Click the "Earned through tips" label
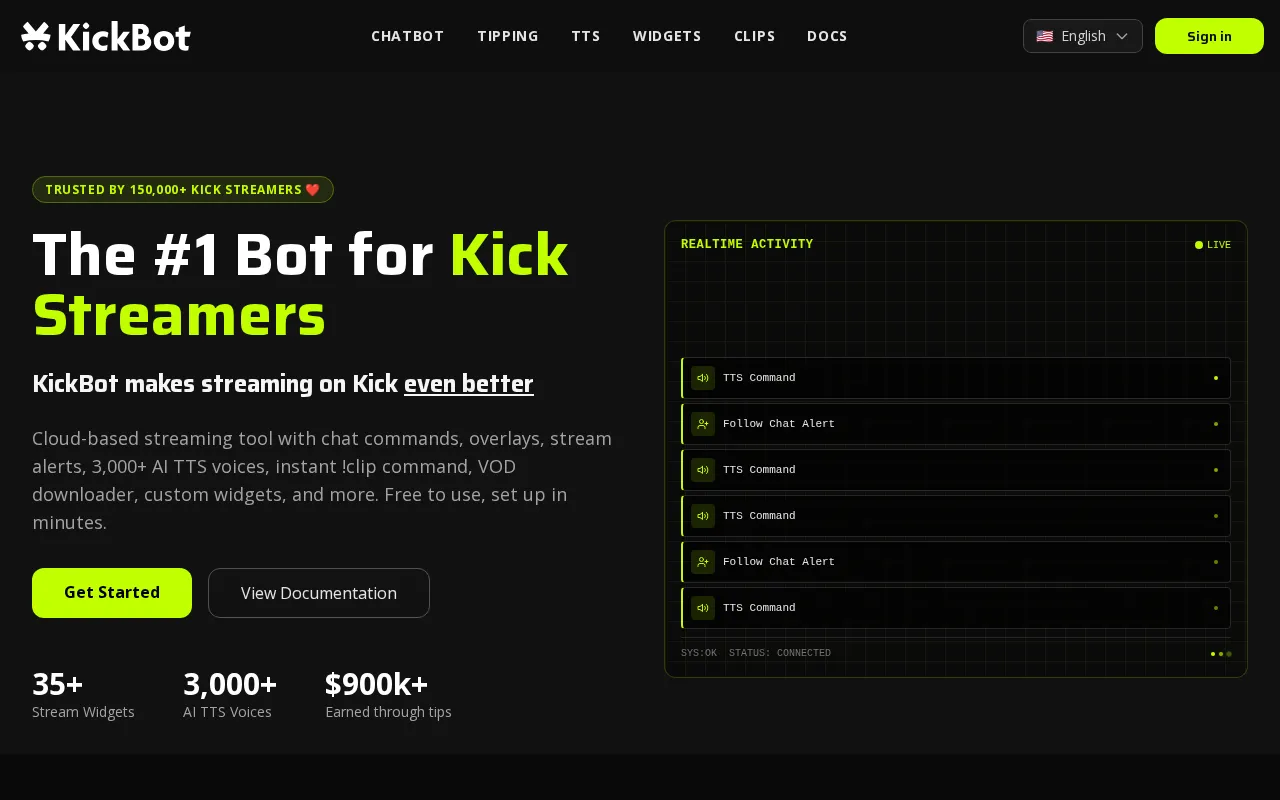The image size is (1280, 800). (388, 712)
